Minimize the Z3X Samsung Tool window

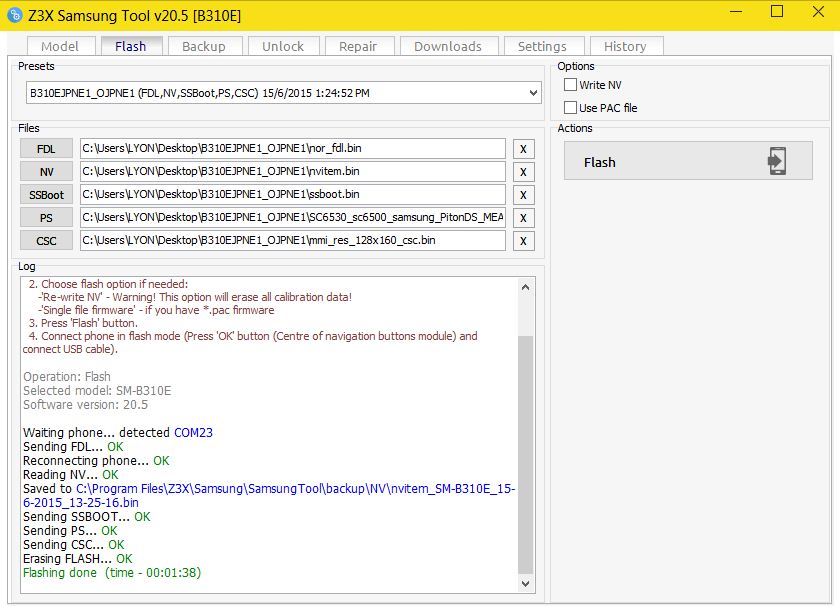pyautogui.click(x=736, y=12)
